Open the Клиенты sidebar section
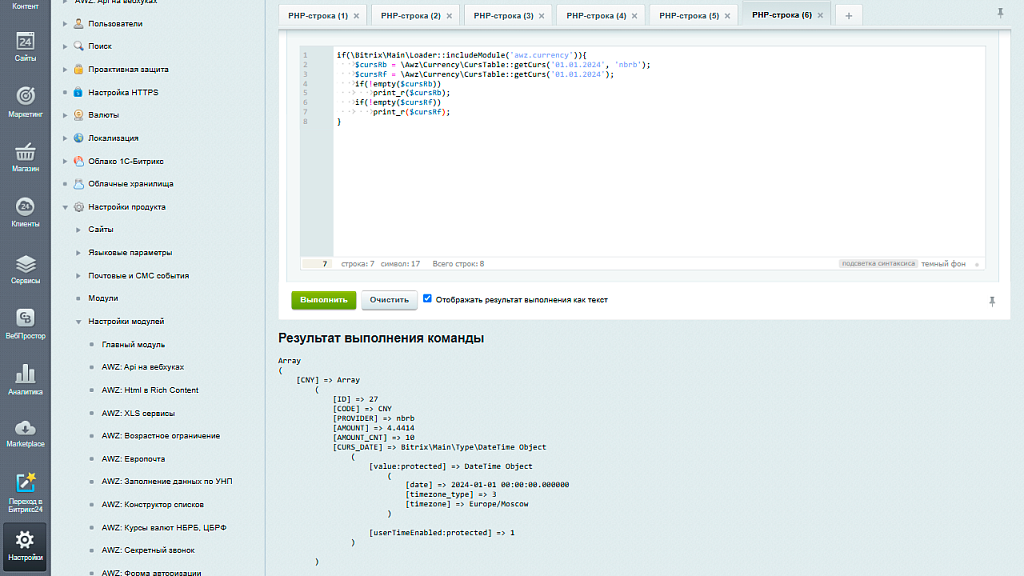Image resolution: width=1024 pixels, height=576 pixels. coord(25,208)
